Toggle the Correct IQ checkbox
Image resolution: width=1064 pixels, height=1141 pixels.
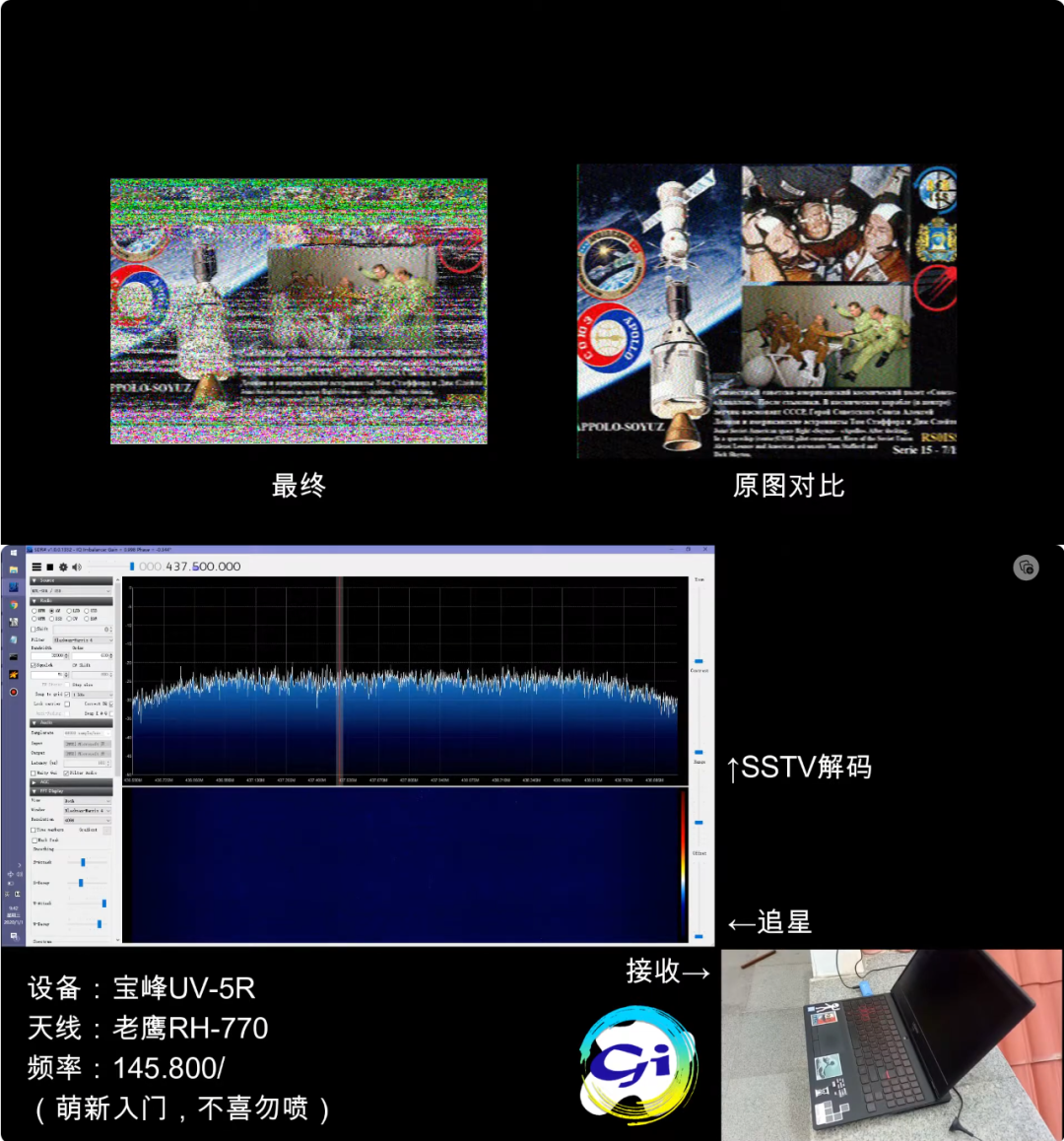(x=111, y=705)
